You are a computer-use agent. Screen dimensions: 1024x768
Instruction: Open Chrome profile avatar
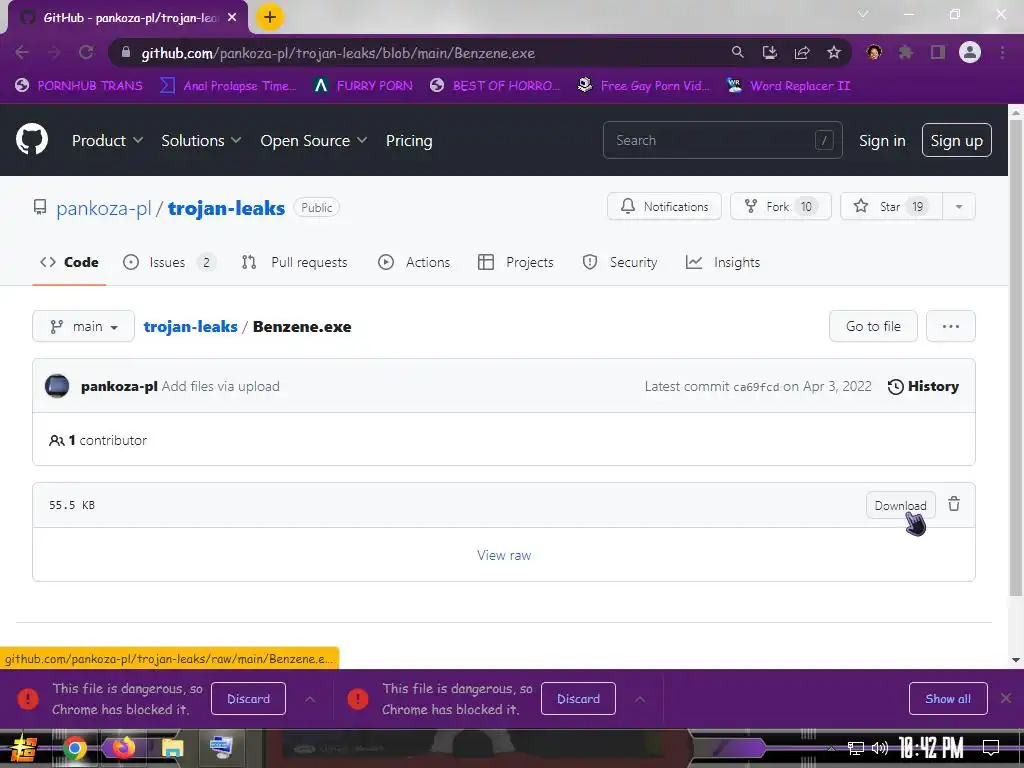point(970,52)
